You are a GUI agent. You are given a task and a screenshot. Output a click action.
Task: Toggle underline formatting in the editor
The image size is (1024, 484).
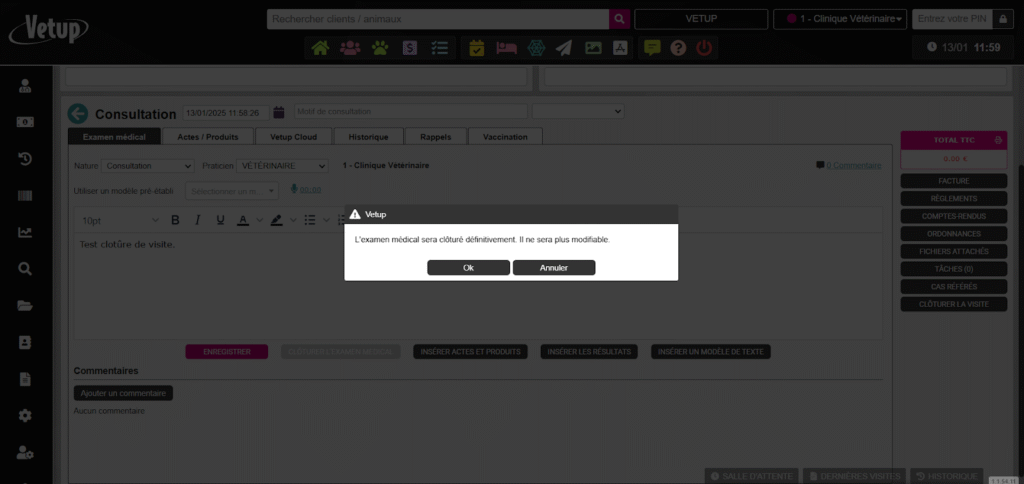220,220
